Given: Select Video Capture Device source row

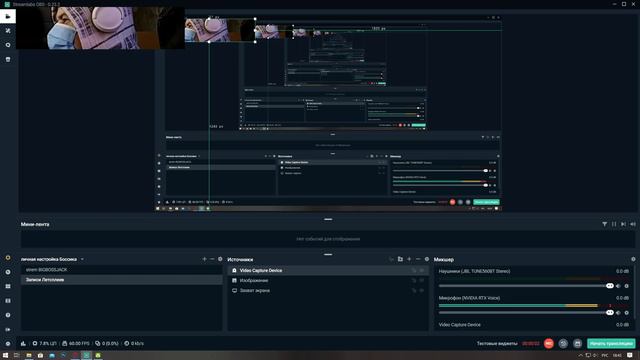Looking at the screenshot, I should [x=328, y=270].
